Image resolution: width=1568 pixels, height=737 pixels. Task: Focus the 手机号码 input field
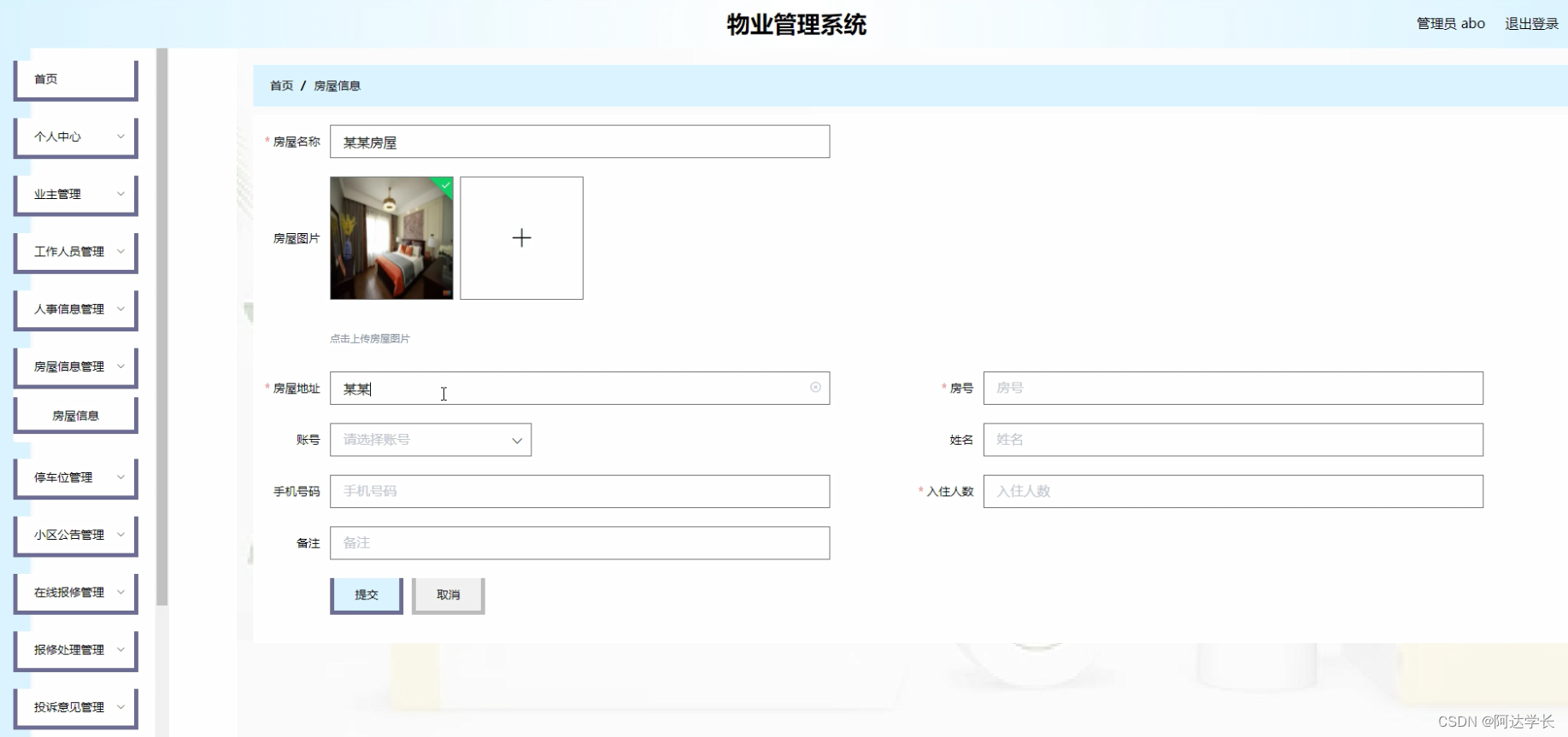pos(579,491)
